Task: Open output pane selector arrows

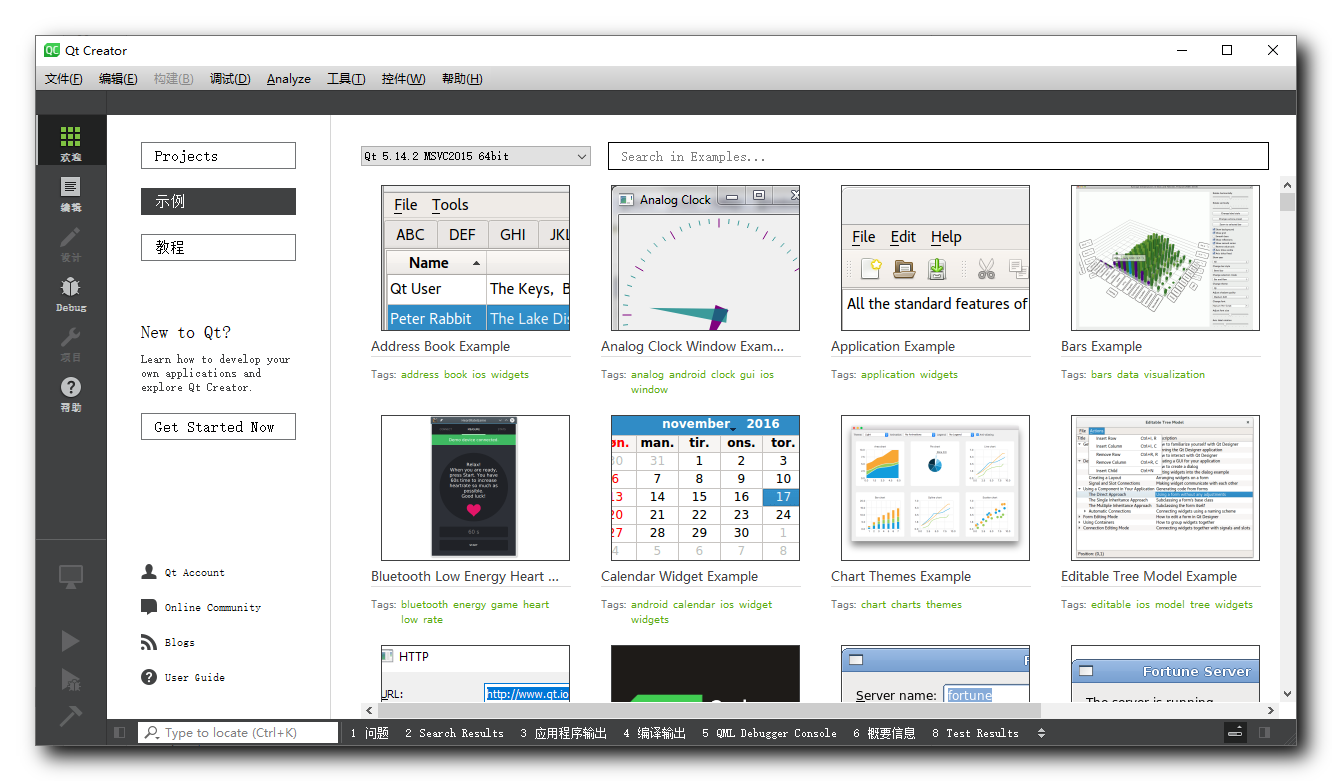Action: click(1041, 733)
